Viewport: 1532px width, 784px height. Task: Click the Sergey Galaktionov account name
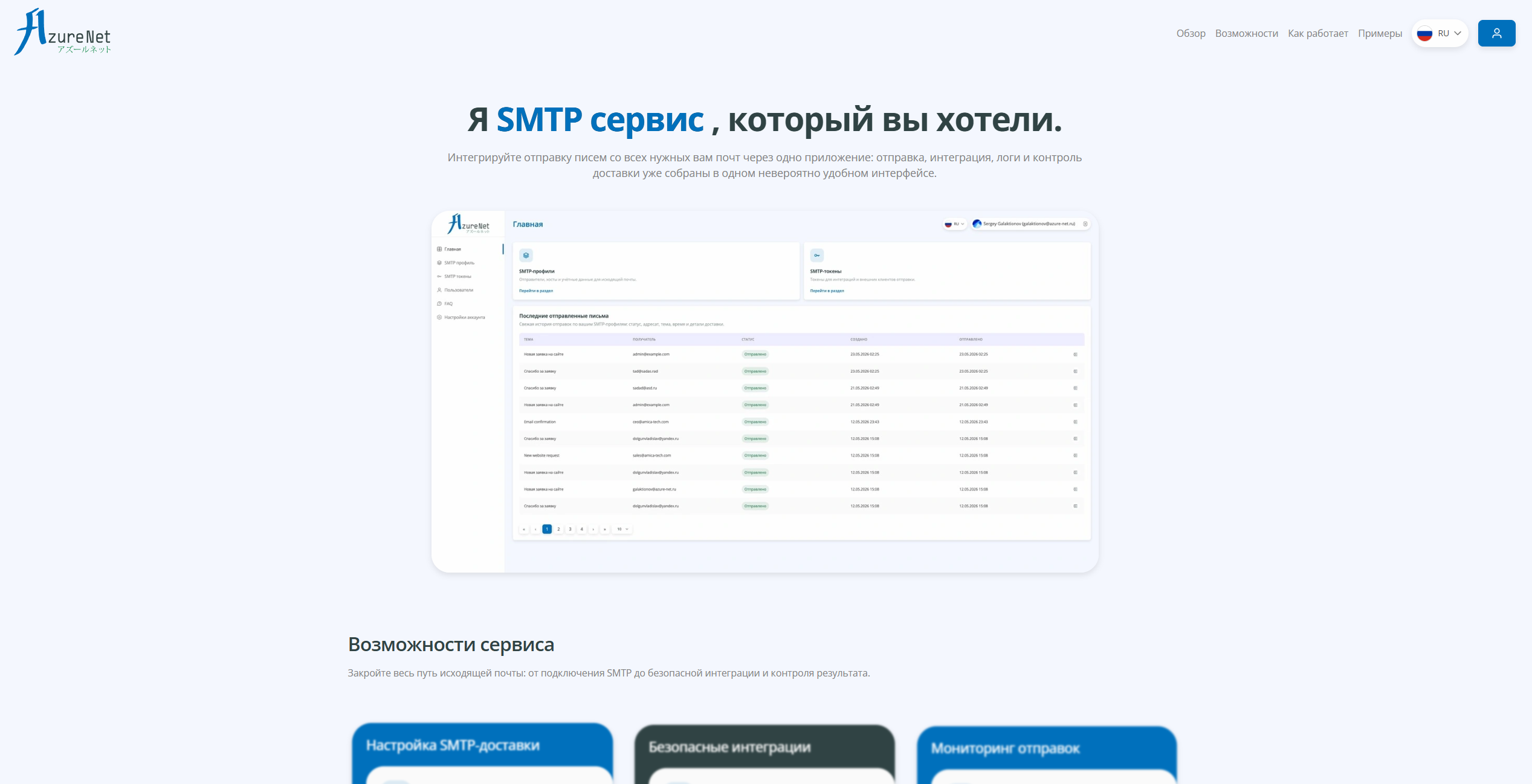pos(1029,224)
